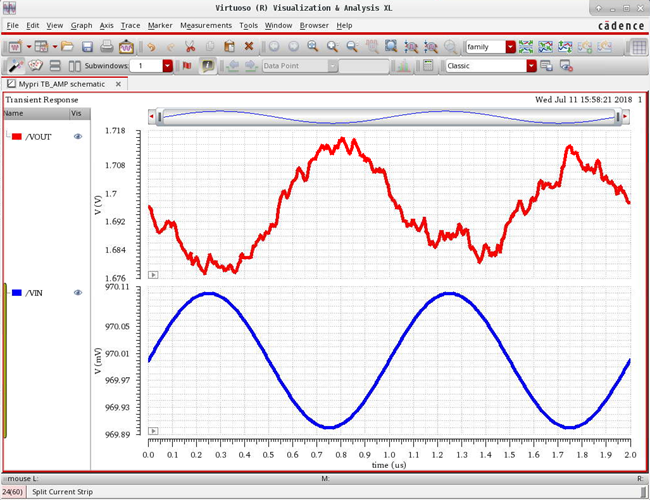650x500 pixels.
Task: Zoom to the selected area icon
Action: 391,46
